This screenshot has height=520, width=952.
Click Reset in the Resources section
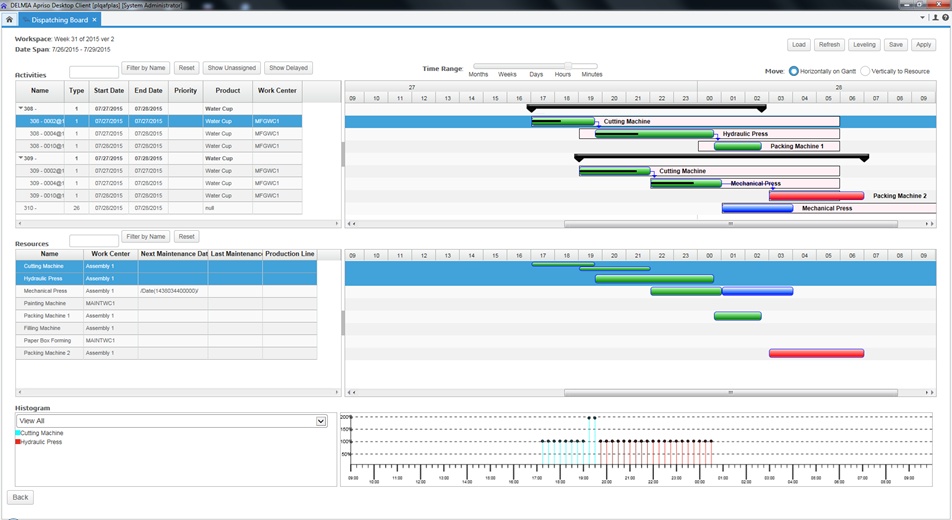tap(186, 236)
